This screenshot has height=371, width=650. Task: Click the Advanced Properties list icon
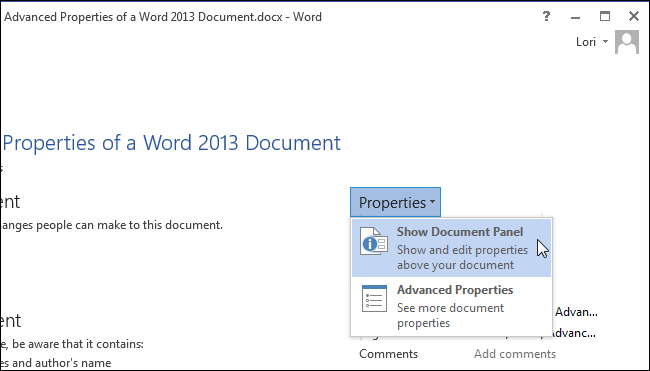374,298
